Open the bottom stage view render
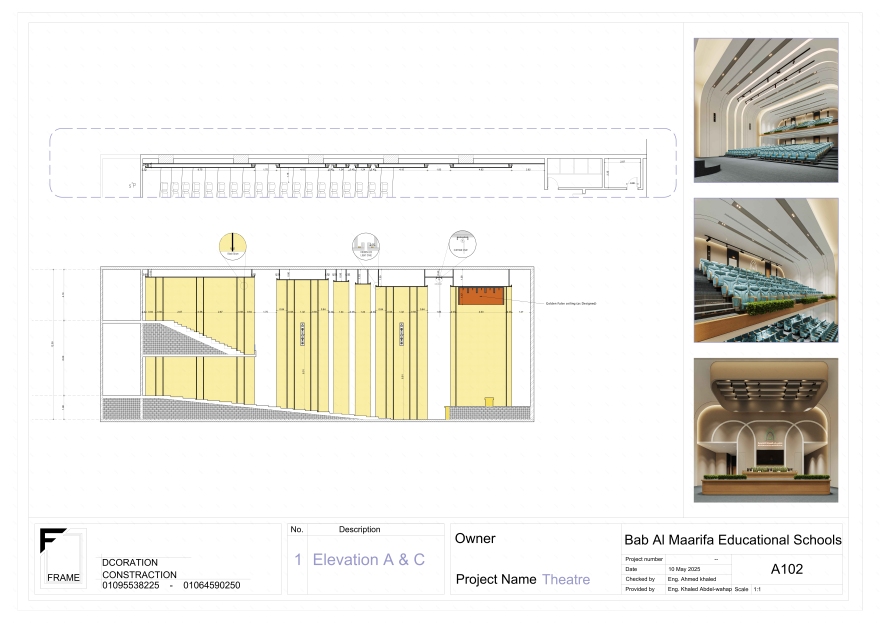Image resolution: width=880 pixels, height=623 pixels. (766, 430)
